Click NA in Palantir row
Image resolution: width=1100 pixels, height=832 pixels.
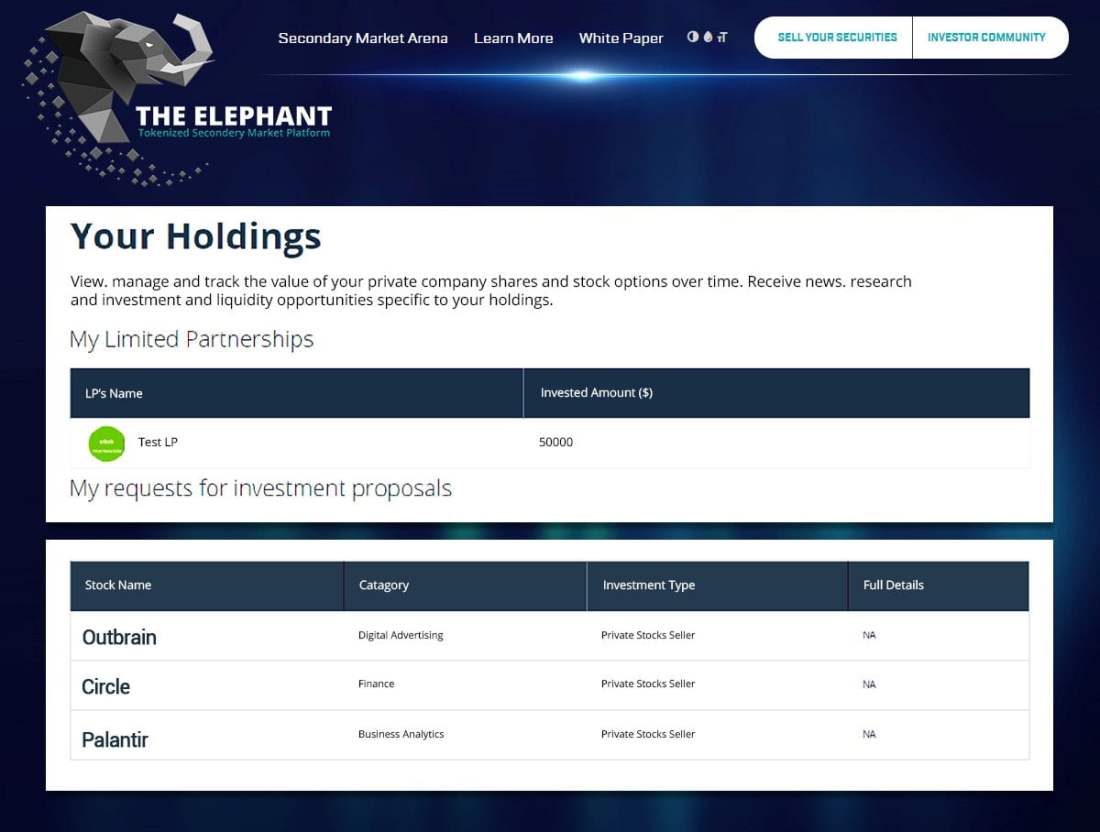(869, 734)
